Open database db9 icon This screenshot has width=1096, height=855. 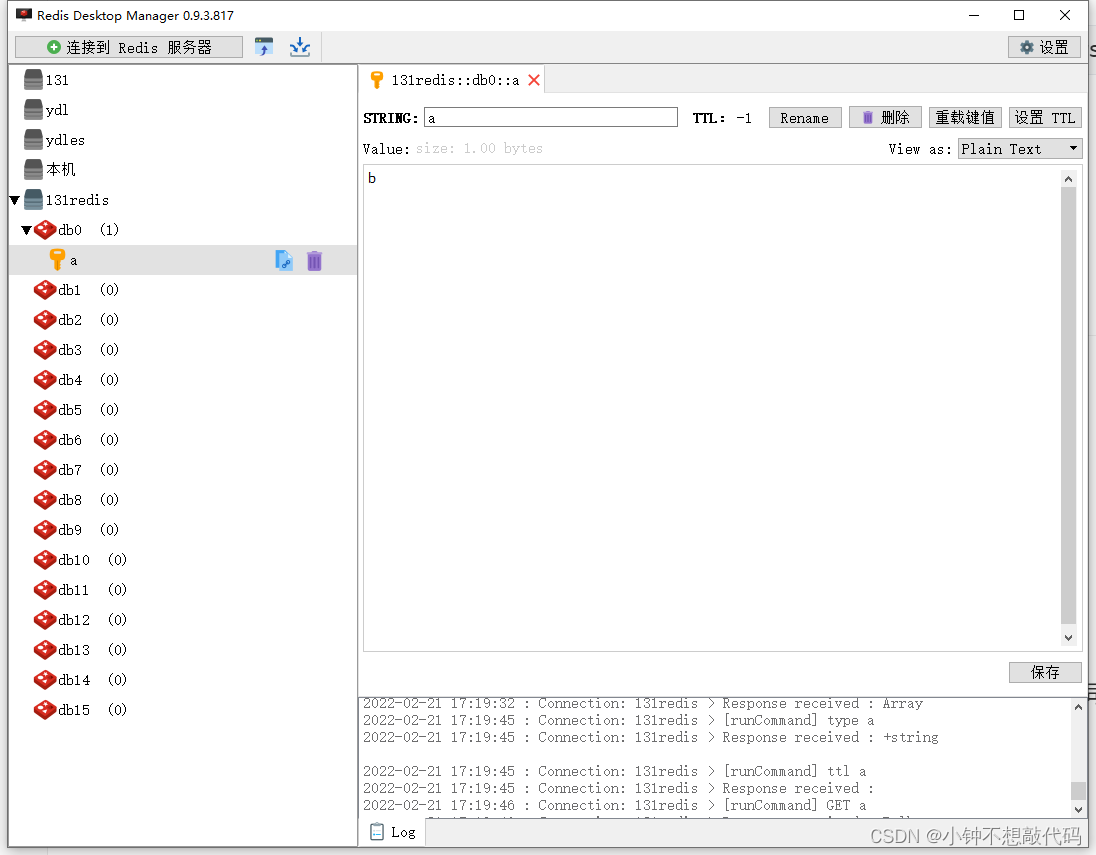point(45,530)
